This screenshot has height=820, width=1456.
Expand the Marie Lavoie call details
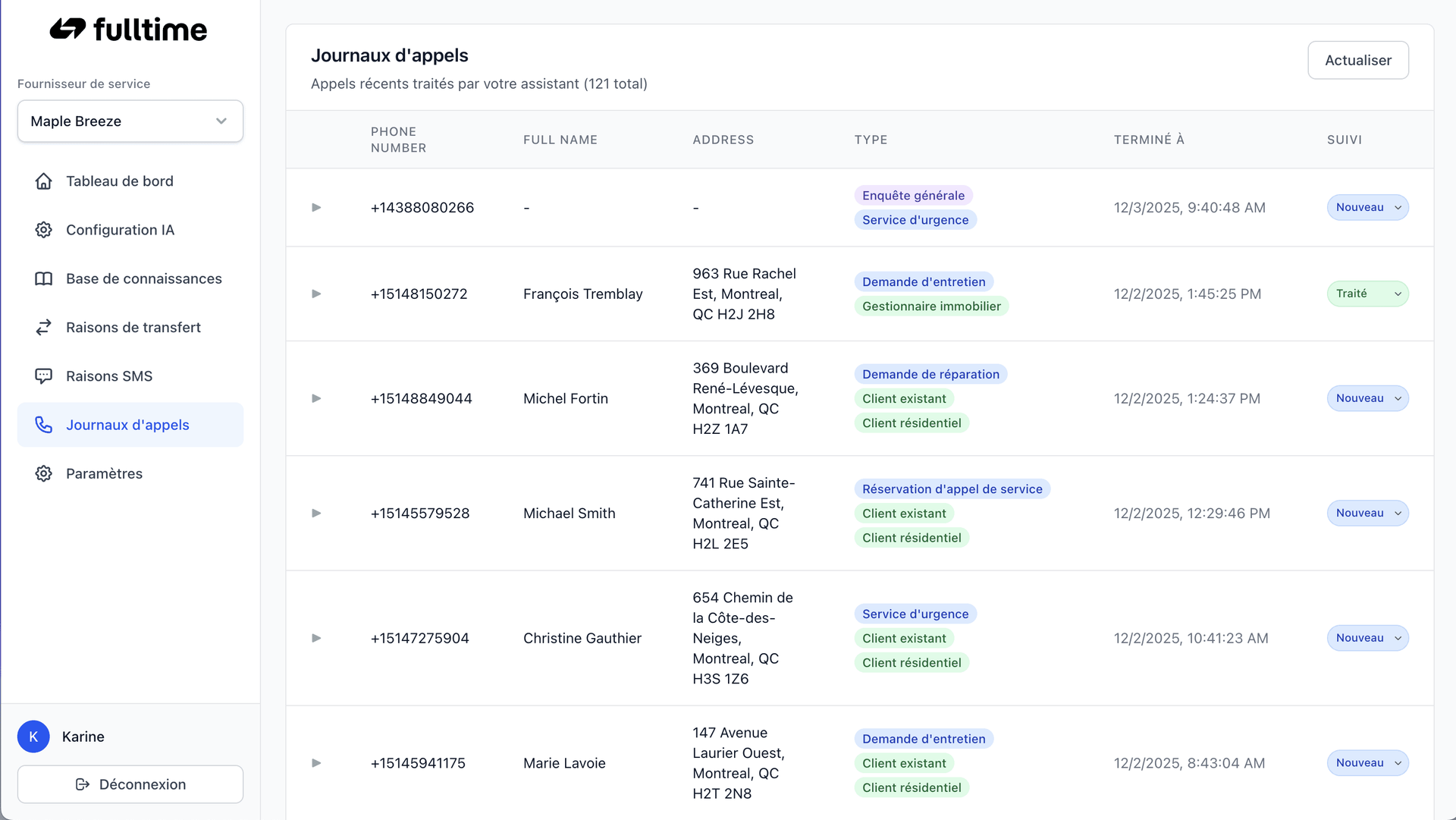click(x=316, y=763)
